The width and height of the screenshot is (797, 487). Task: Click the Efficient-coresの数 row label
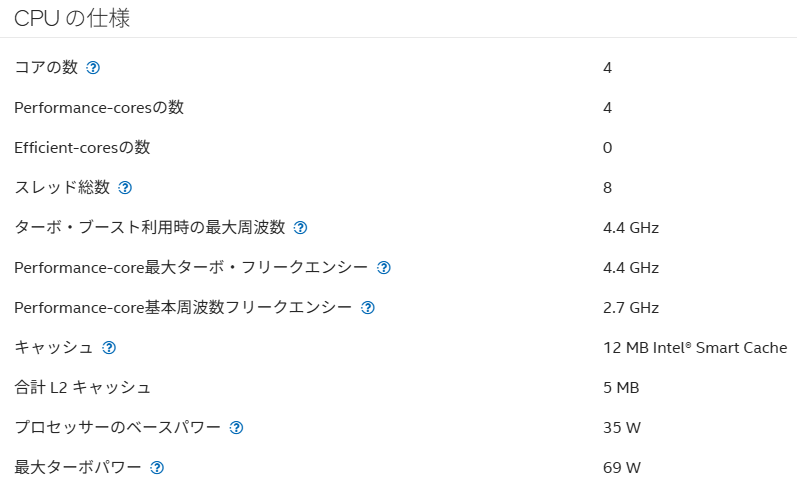tap(82, 147)
